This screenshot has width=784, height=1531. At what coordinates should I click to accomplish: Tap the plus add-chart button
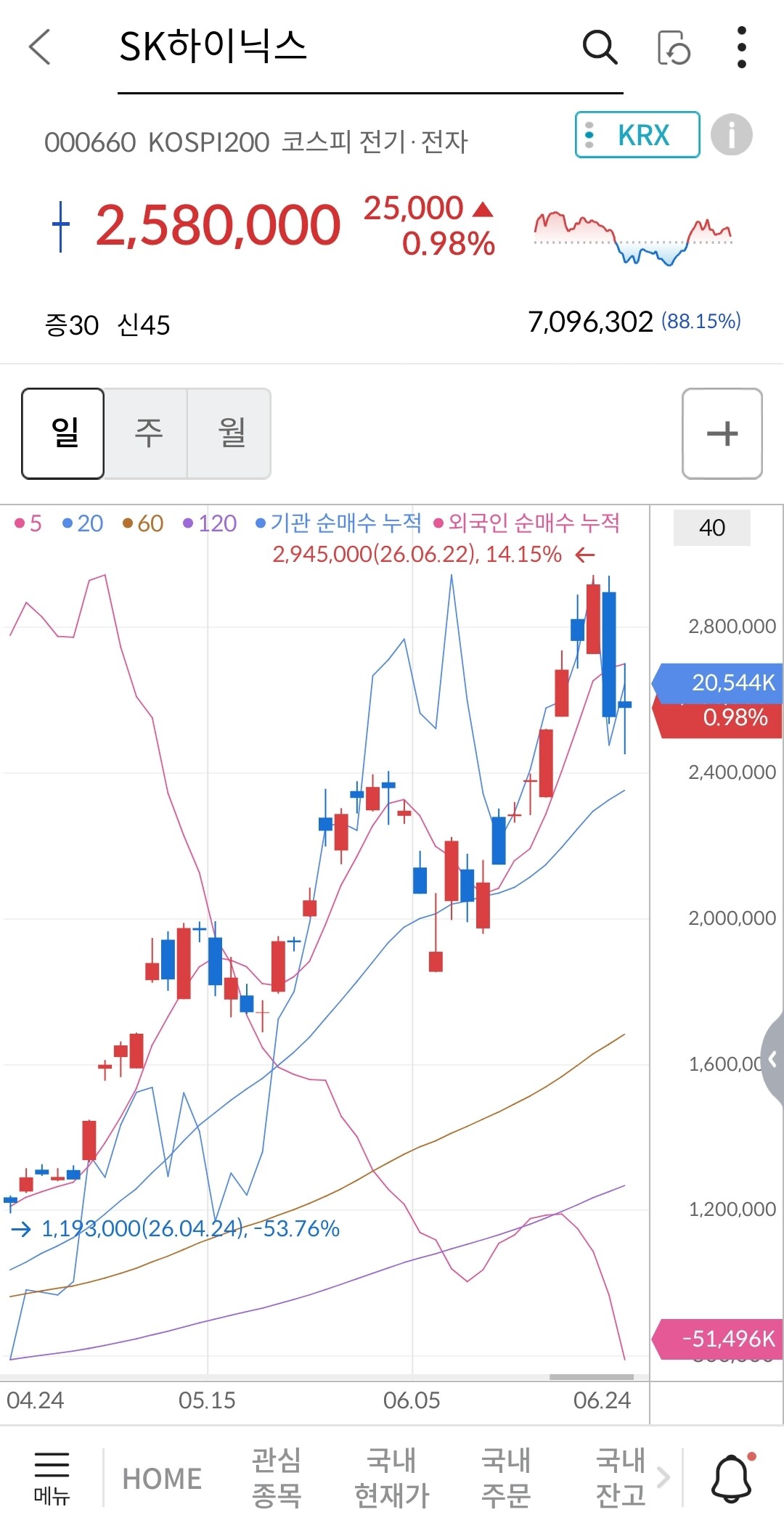722,433
